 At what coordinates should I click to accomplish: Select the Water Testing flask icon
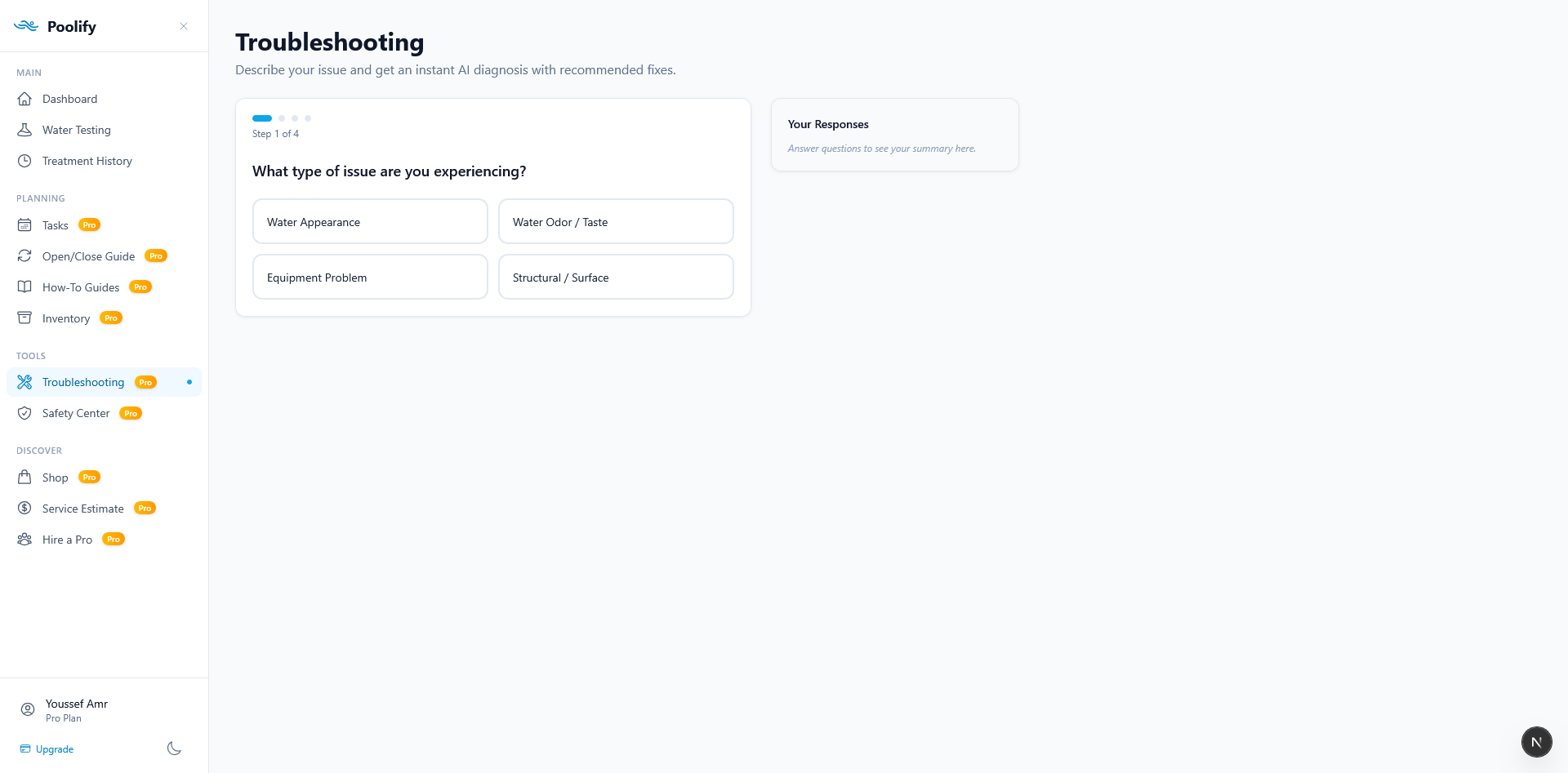tap(25, 130)
